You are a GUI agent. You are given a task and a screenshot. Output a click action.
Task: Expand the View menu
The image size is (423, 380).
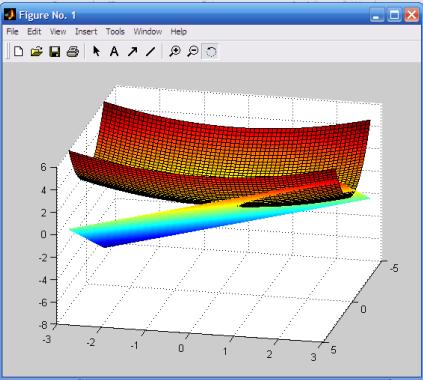click(58, 32)
